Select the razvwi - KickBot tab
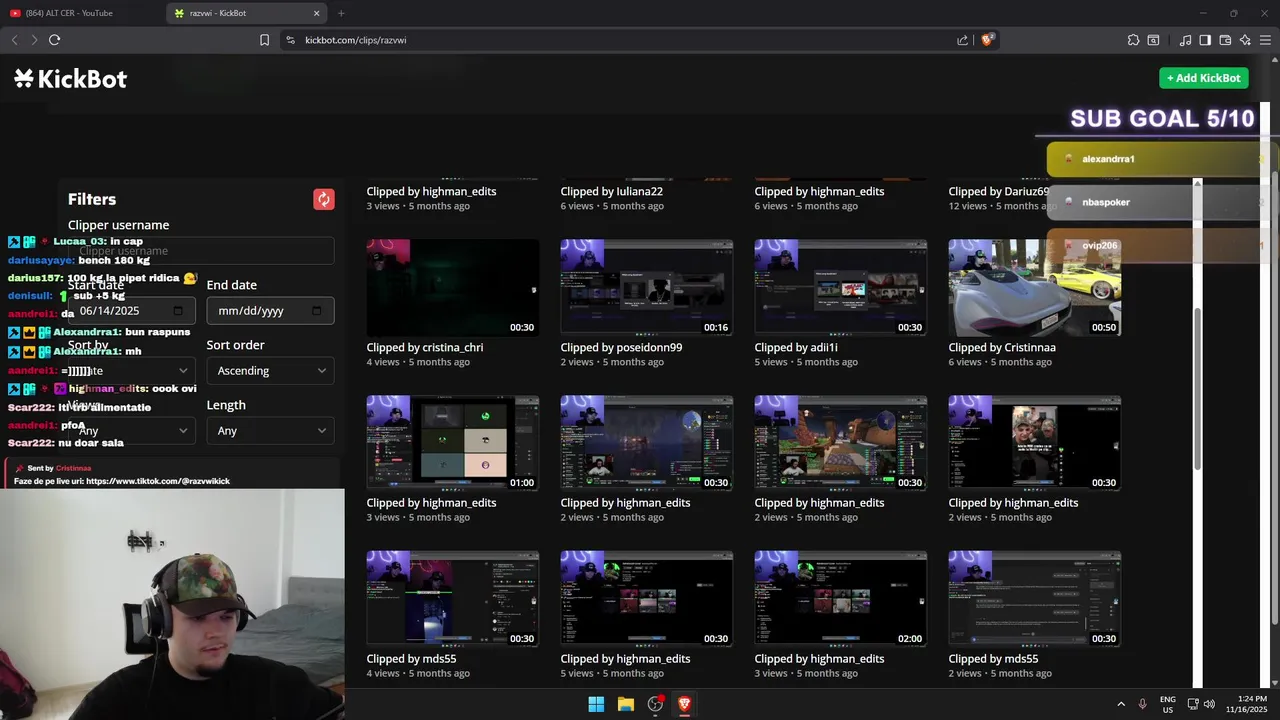Image resolution: width=1280 pixels, height=720 pixels. (x=247, y=13)
